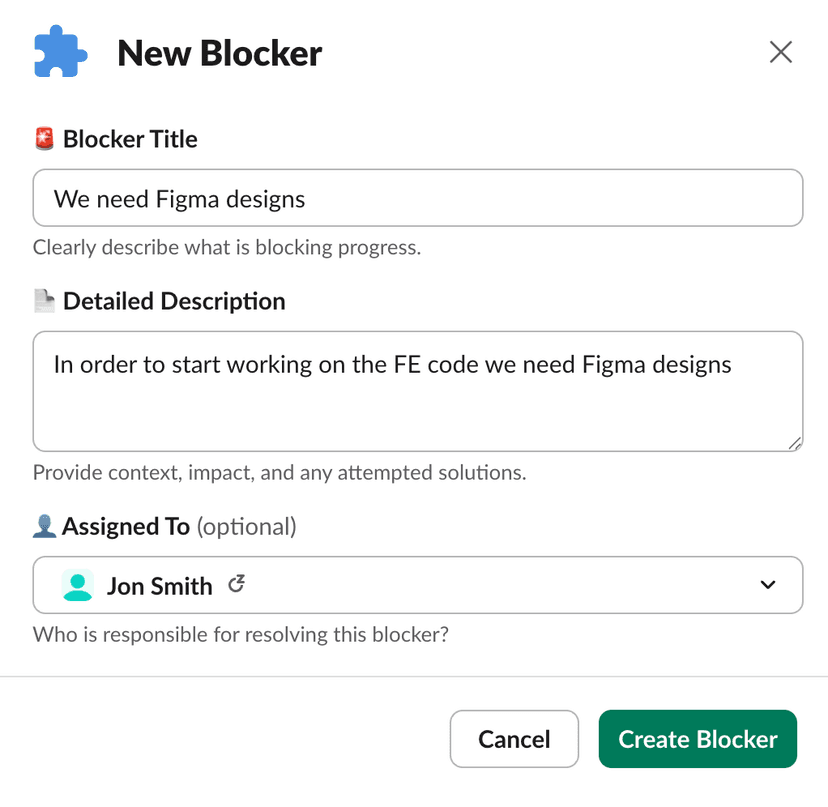Expand the Assigned To dropdown chevron
Screen dimensions: 828x807
tap(768, 585)
